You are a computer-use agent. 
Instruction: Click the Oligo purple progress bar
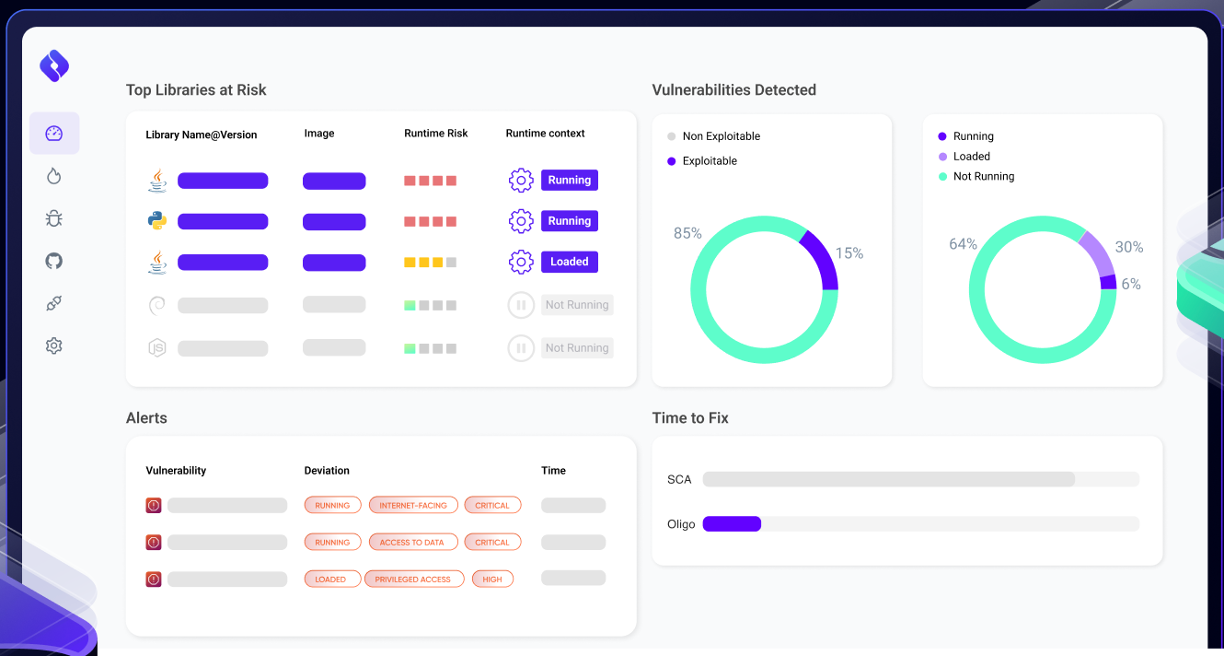[x=732, y=524]
